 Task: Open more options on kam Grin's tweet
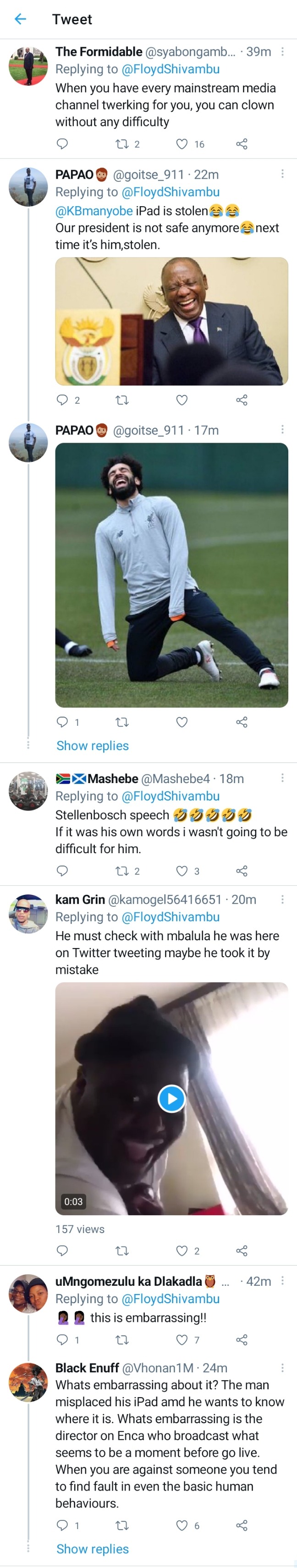click(282, 899)
